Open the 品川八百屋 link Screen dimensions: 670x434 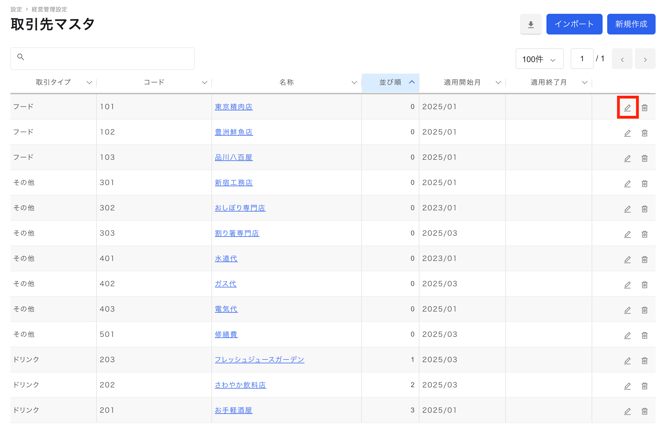pos(233,157)
